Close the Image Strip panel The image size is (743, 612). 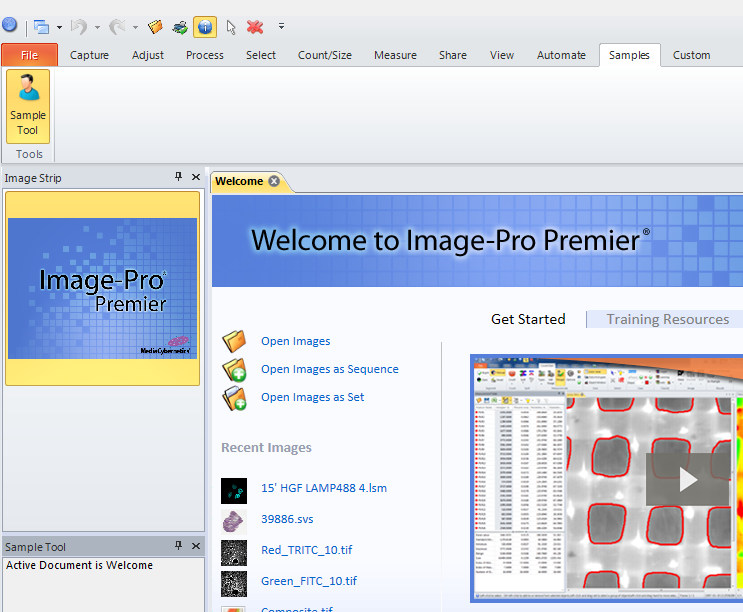(196, 177)
